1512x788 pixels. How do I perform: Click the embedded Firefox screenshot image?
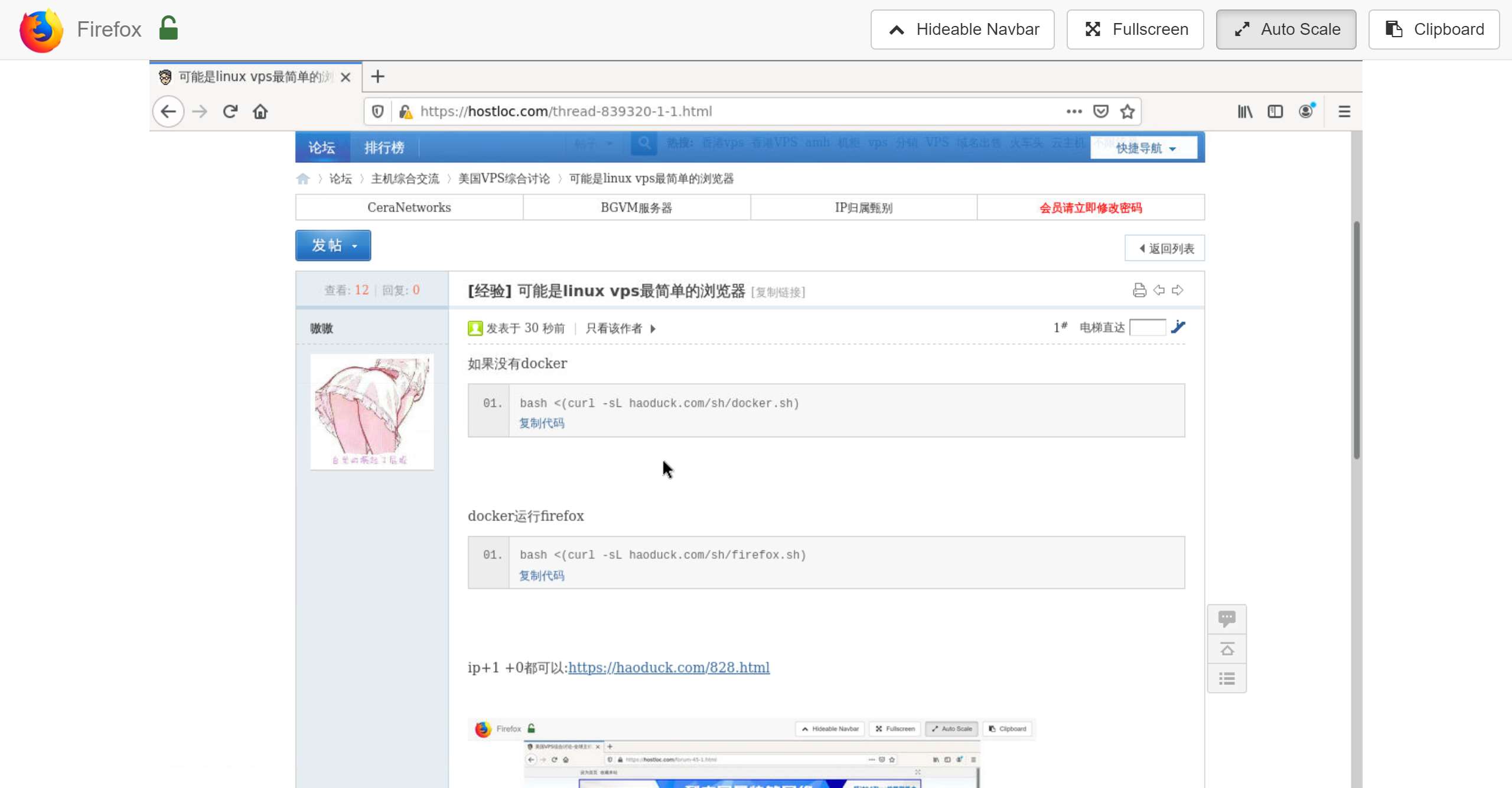(x=751, y=753)
